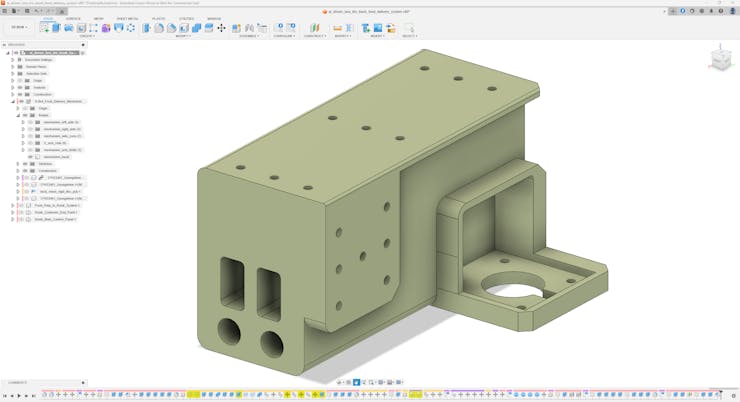Click the Create Sketch tool icon
Viewport: 740px width, 402px height.
pyautogui.click(x=45, y=28)
